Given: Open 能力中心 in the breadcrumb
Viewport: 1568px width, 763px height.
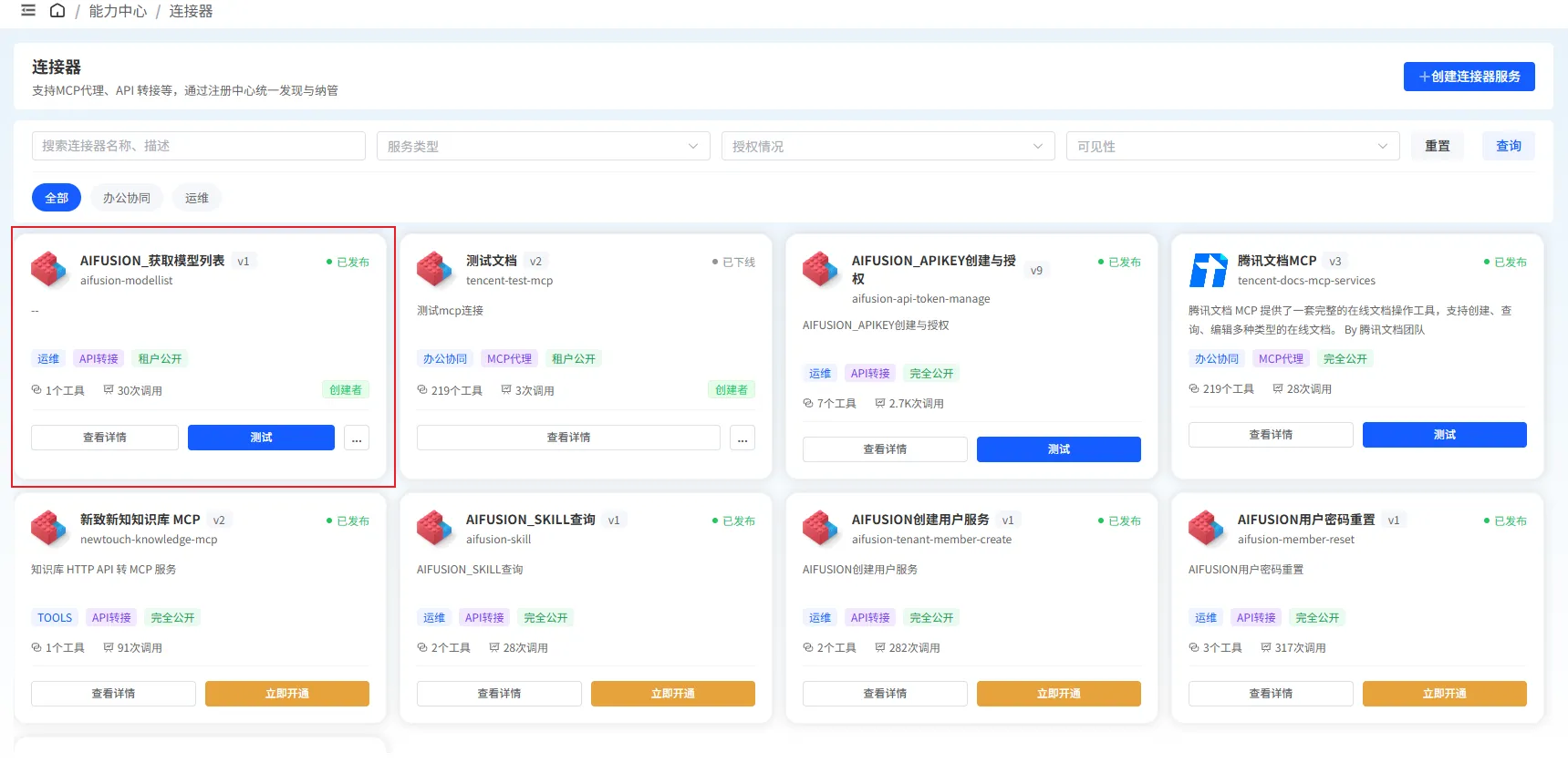Looking at the screenshot, I should (x=118, y=11).
